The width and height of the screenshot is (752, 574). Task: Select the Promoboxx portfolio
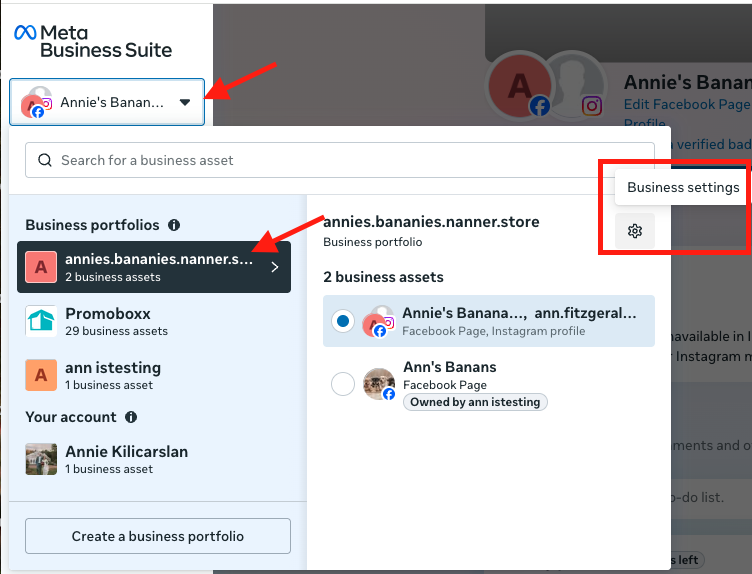tap(153, 321)
